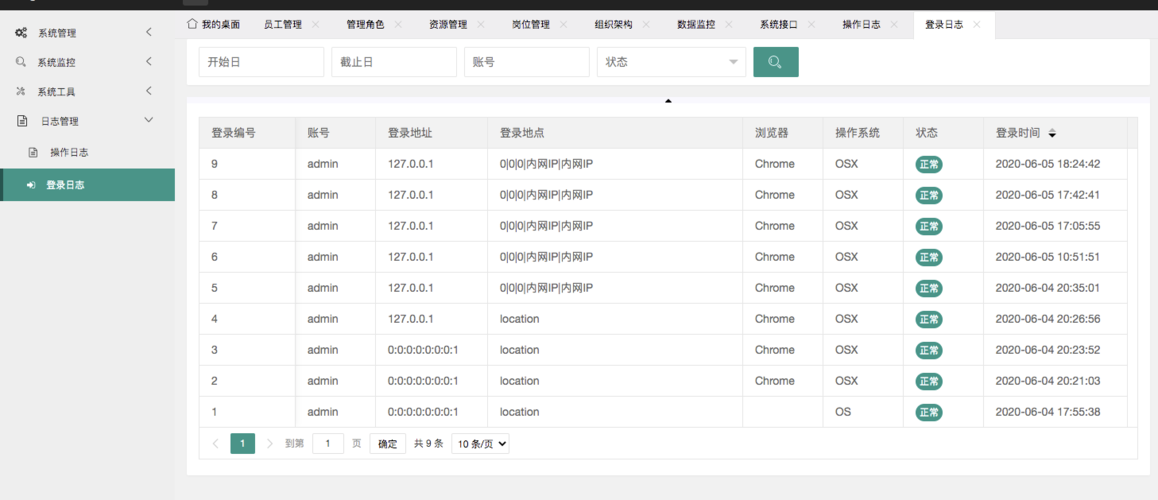The height and width of the screenshot is (500, 1158).
Task: Click 'location' in row 4
Action: (520, 319)
